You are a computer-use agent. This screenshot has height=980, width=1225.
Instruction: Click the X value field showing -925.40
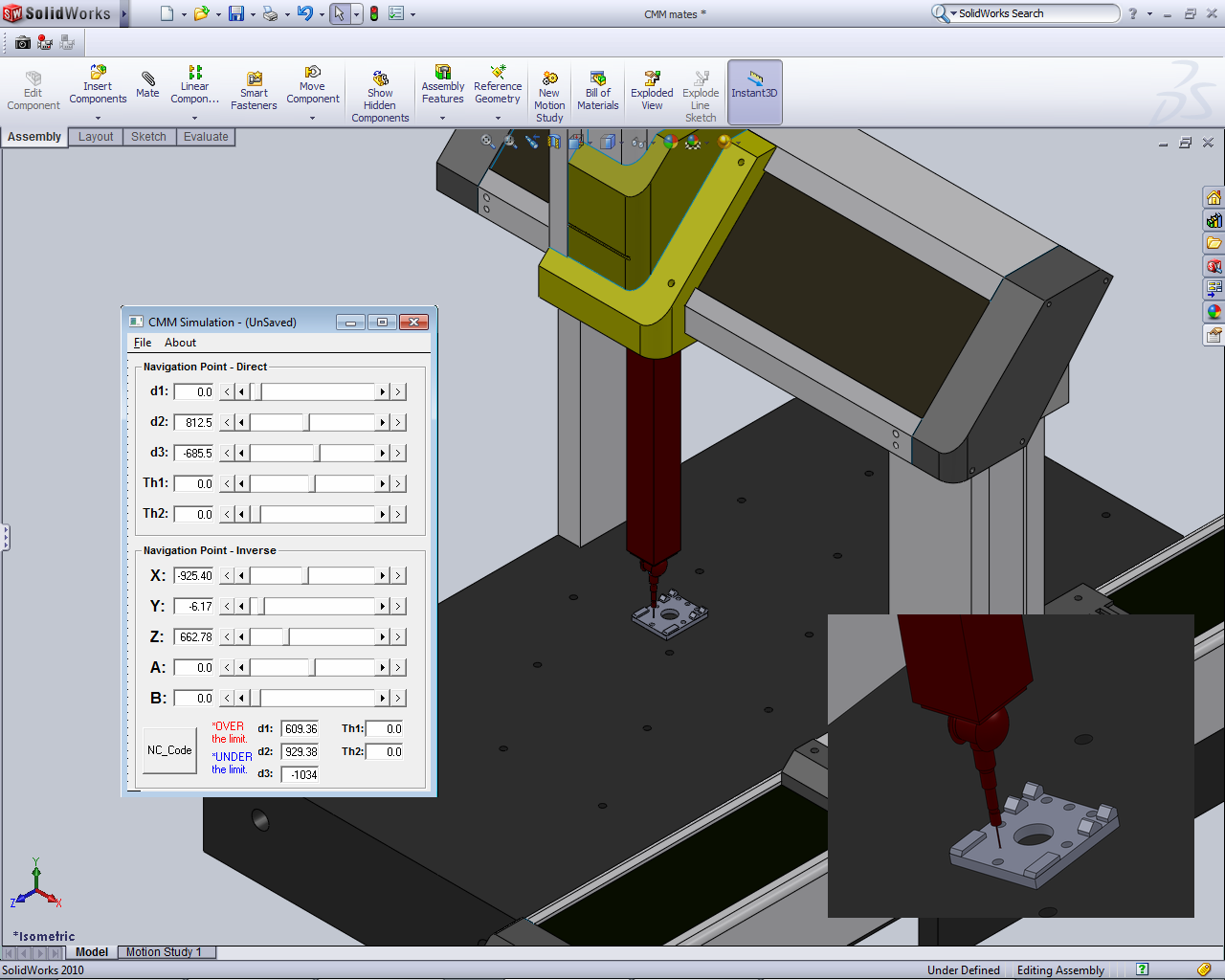click(x=194, y=575)
